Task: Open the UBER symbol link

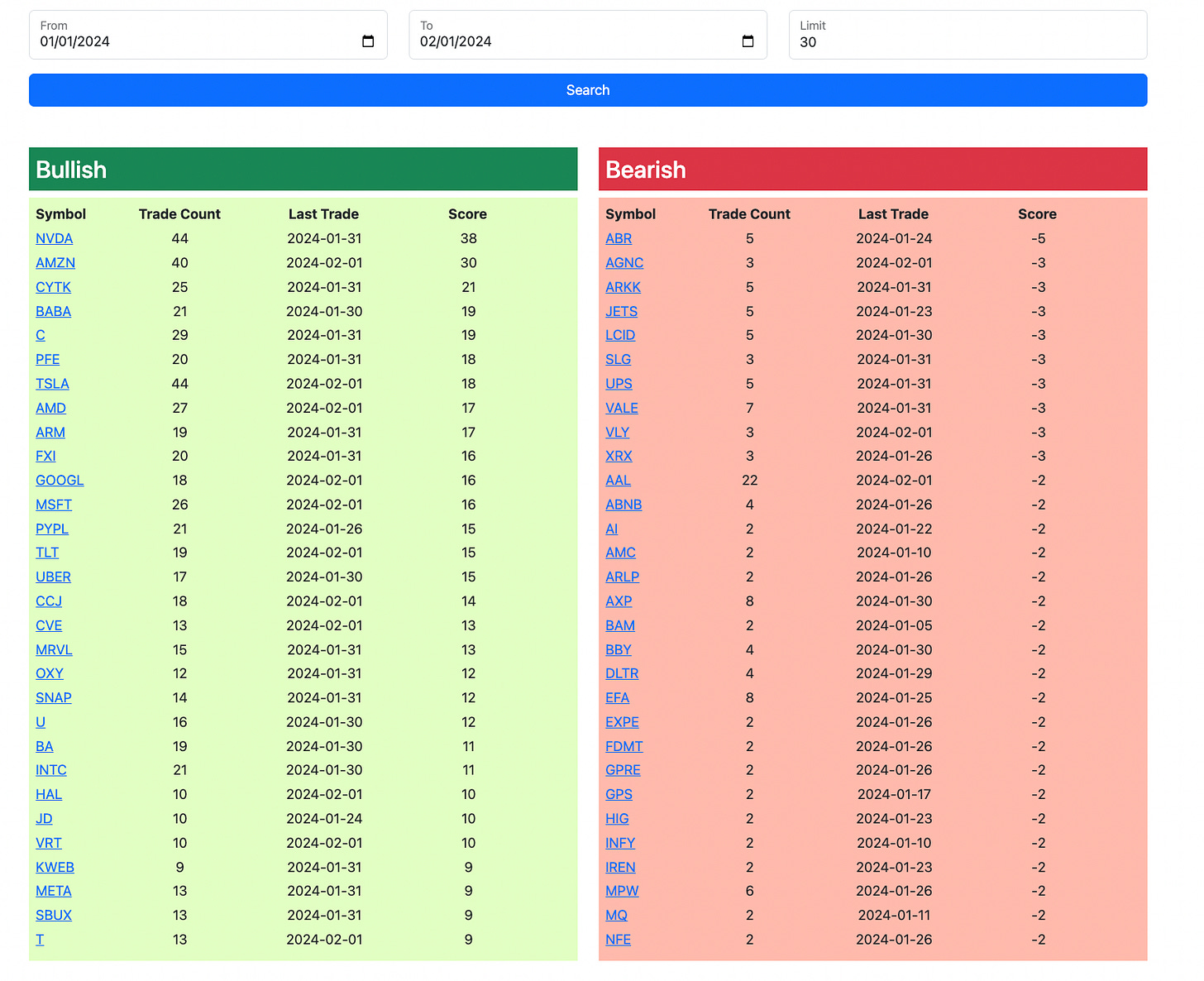Action: [53, 577]
